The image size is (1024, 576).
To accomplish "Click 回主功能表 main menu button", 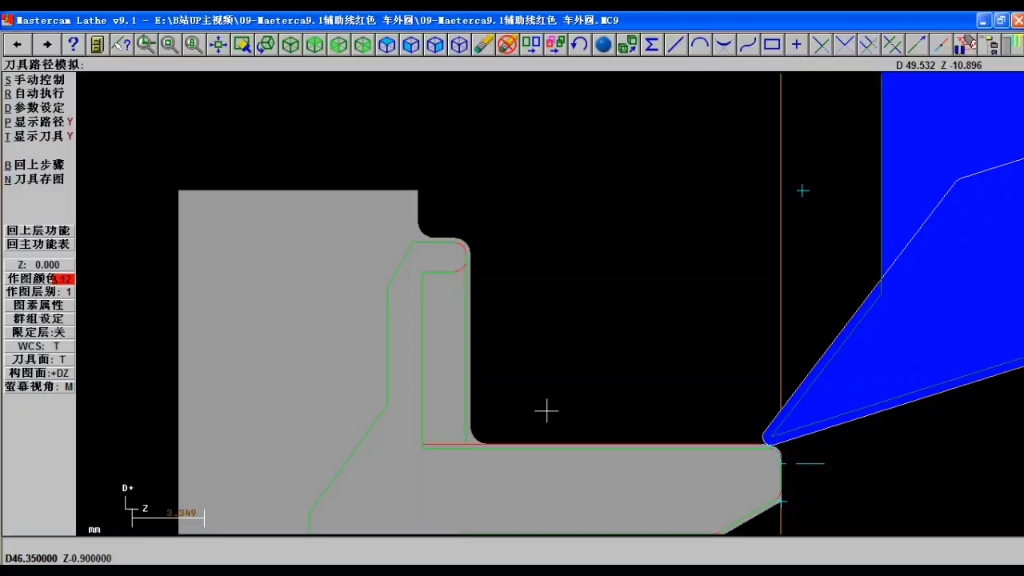I will click(39, 244).
